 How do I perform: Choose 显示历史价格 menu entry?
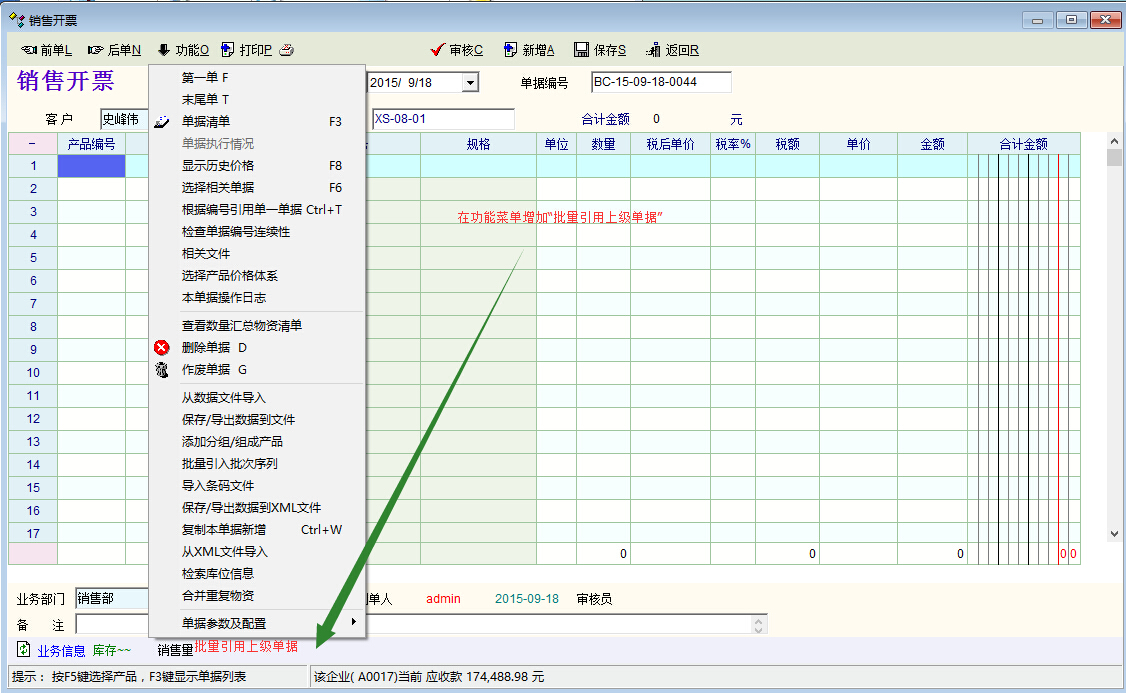[217, 165]
